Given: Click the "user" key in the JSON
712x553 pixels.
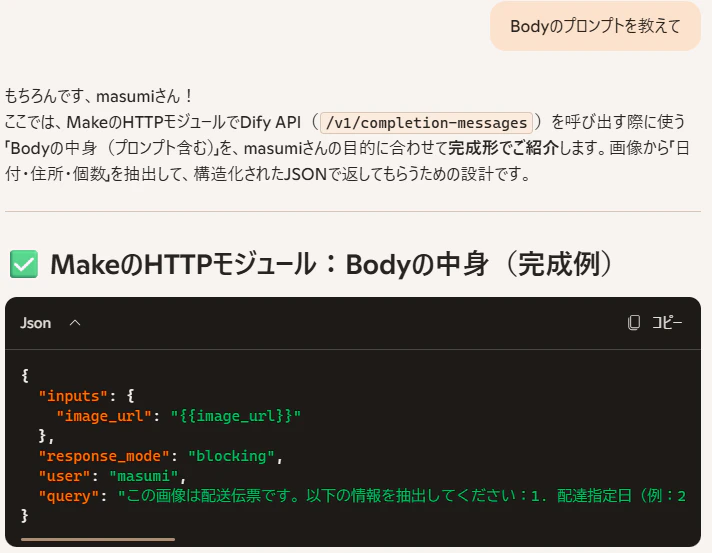Looking at the screenshot, I should point(64,476).
